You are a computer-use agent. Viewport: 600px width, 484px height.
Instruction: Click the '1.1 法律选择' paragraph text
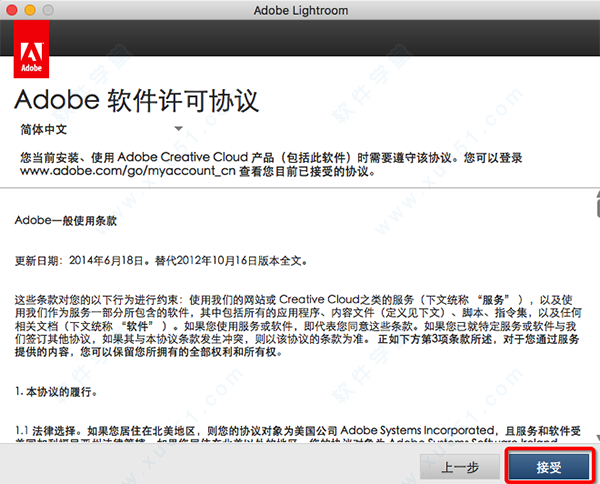[x=298, y=431]
